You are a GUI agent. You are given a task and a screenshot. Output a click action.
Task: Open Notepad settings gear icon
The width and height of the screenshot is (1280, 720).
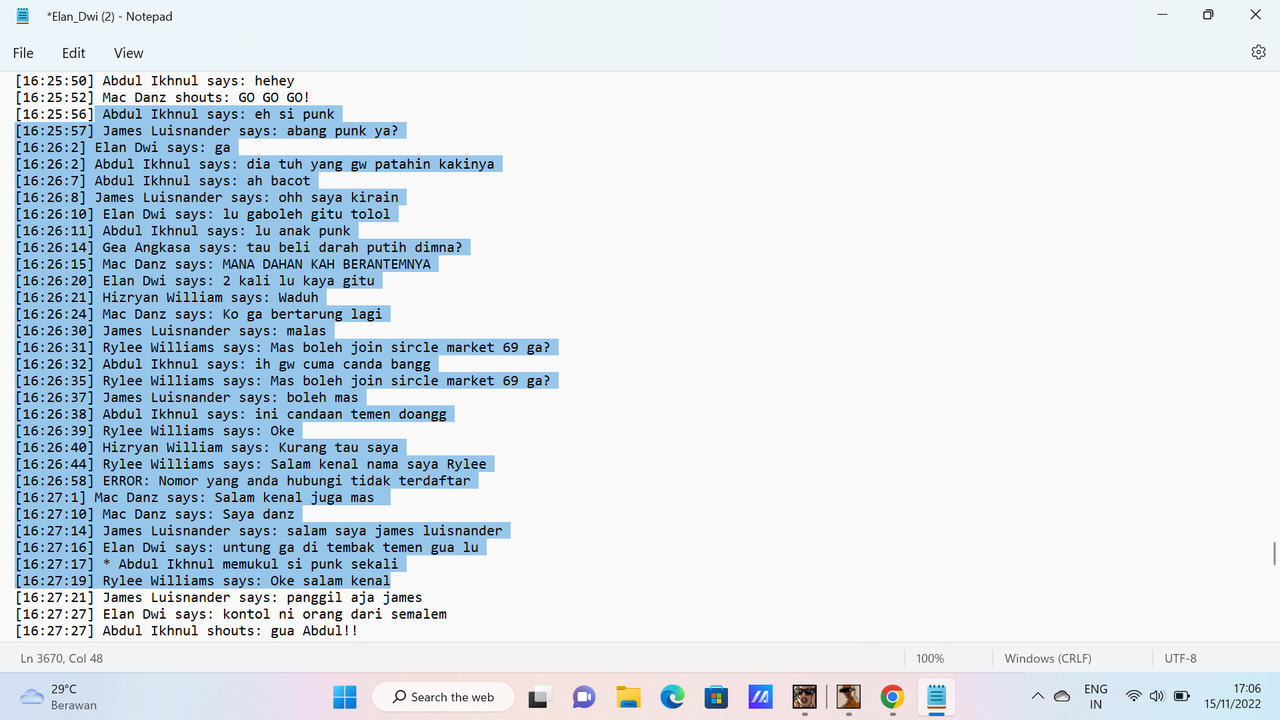(1258, 52)
